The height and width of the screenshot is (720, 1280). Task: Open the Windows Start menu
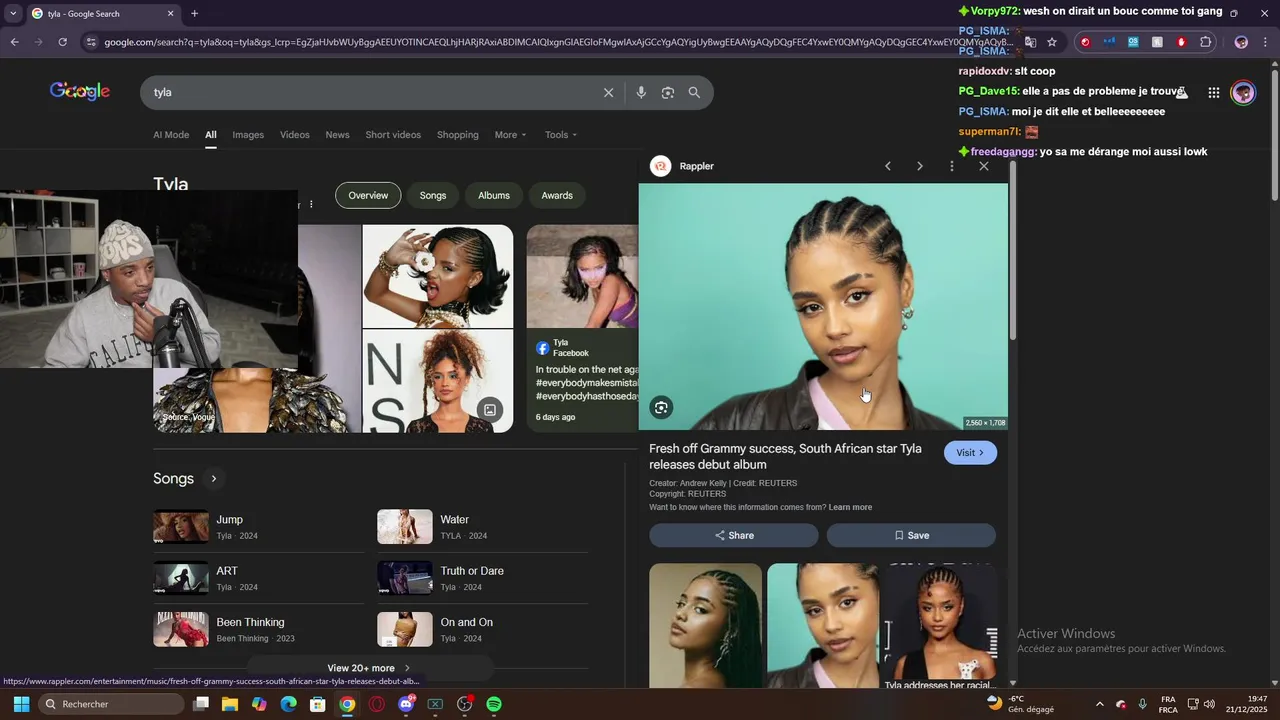click(21, 704)
